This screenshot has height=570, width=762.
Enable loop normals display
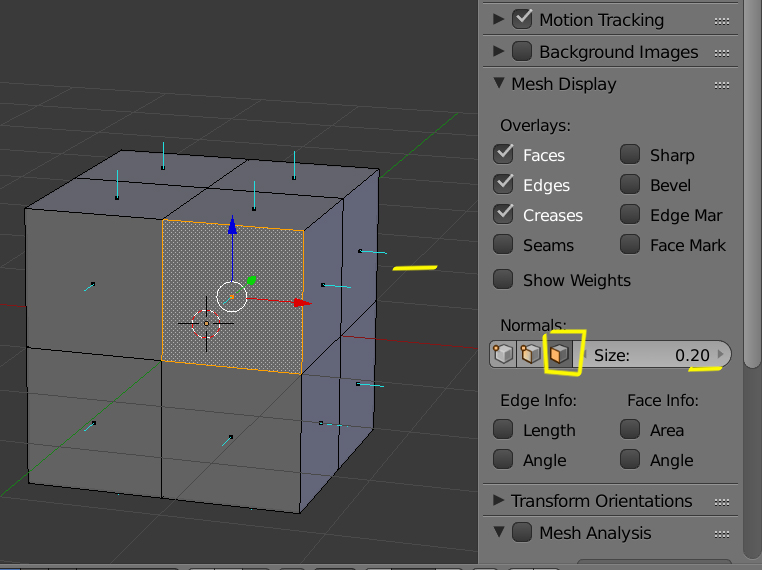[530, 354]
